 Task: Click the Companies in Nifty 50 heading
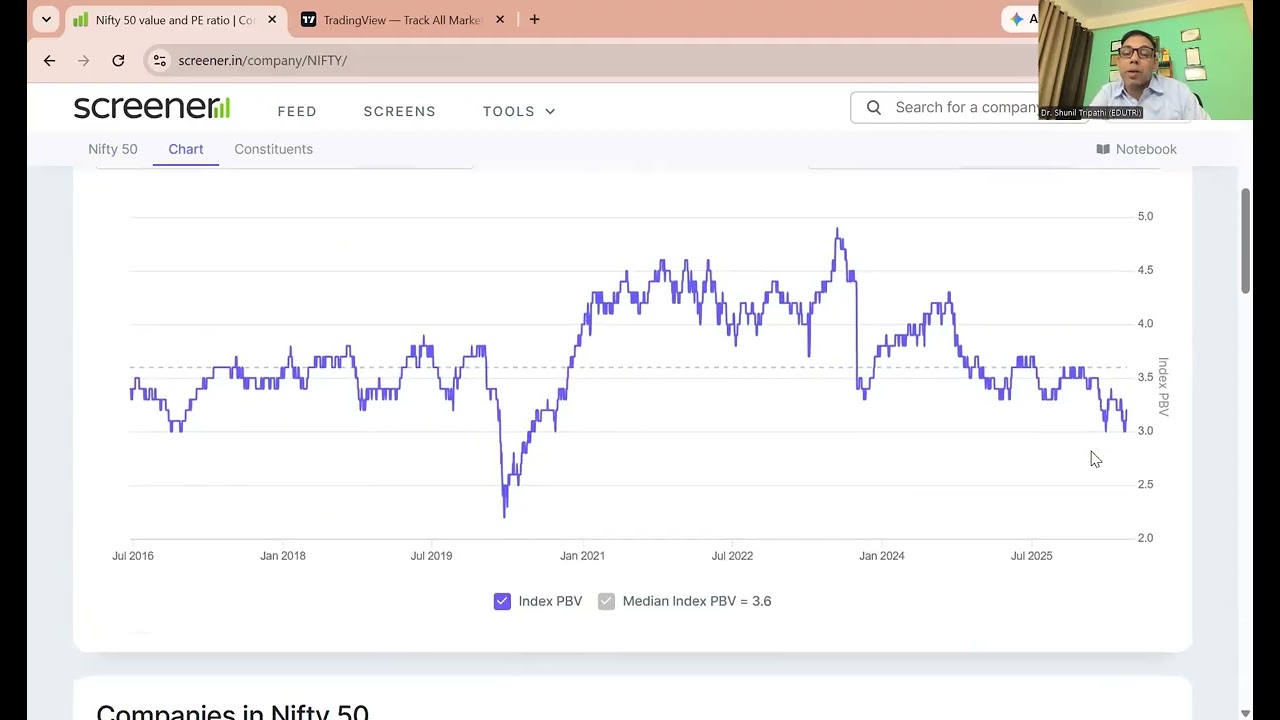point(232,713)
